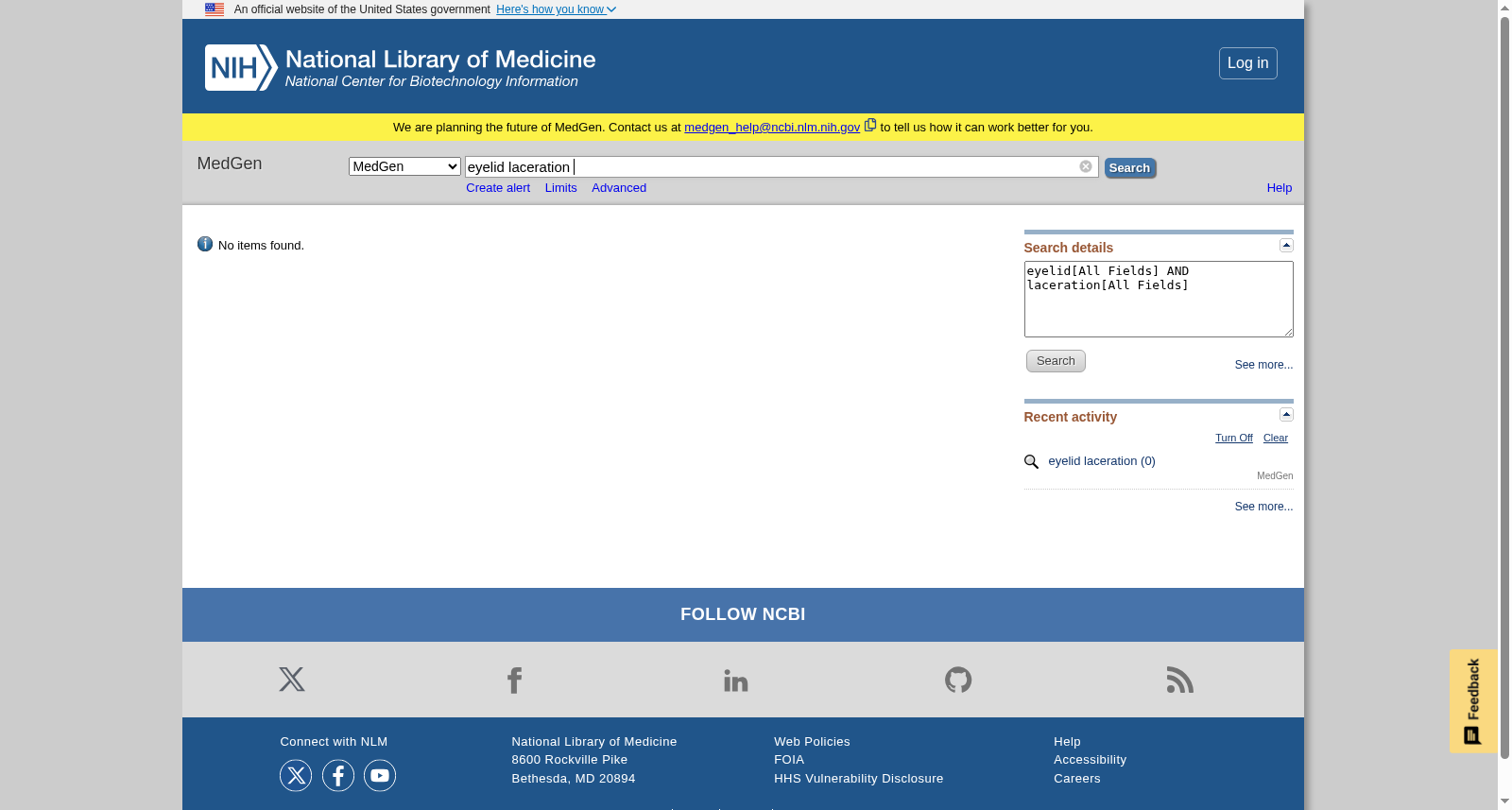This screenshot has height=810, width=1512.
Task: Click the medgen_help email link
Action: tap(772, 127)
